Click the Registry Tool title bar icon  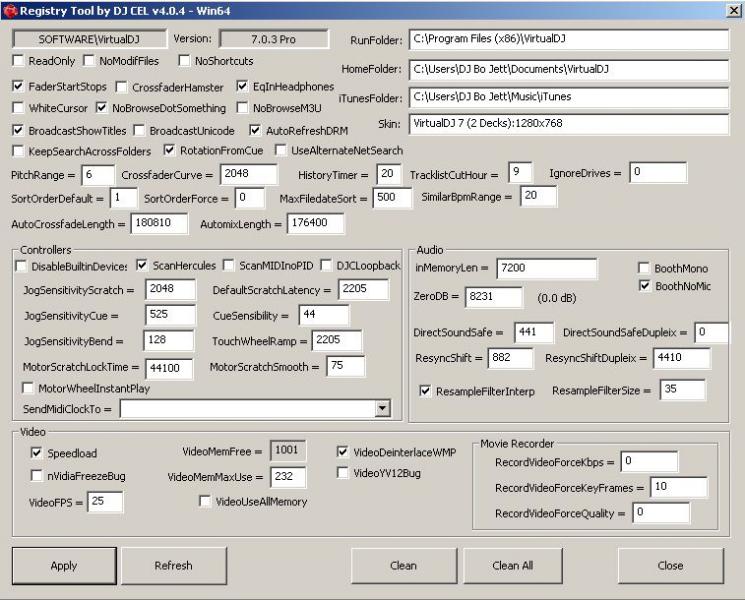[10, 10]
